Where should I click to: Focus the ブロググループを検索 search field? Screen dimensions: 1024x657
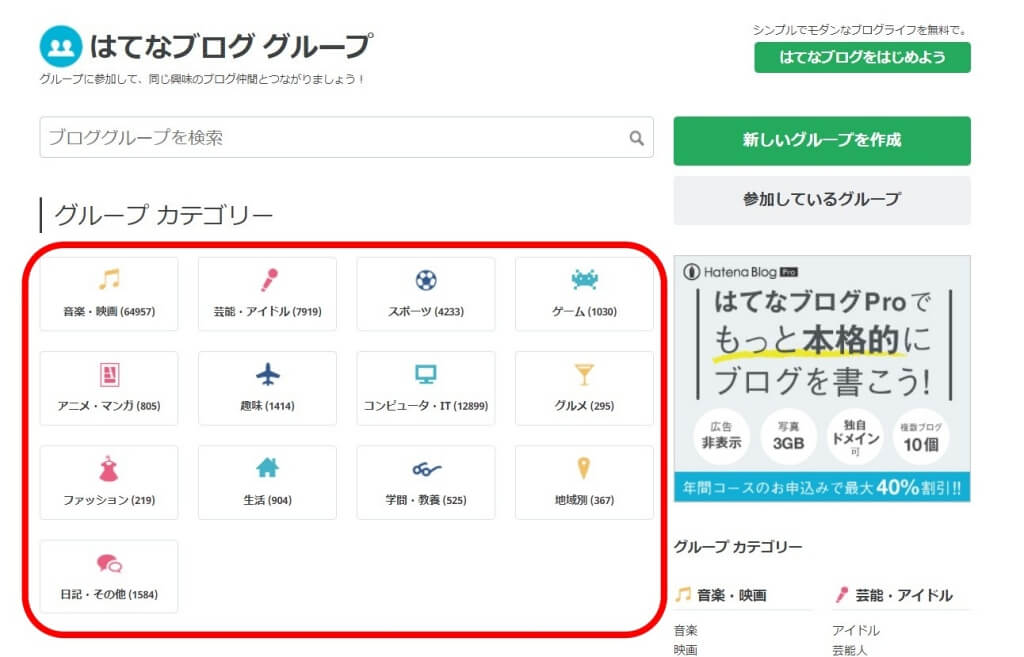tap(346, 138)
